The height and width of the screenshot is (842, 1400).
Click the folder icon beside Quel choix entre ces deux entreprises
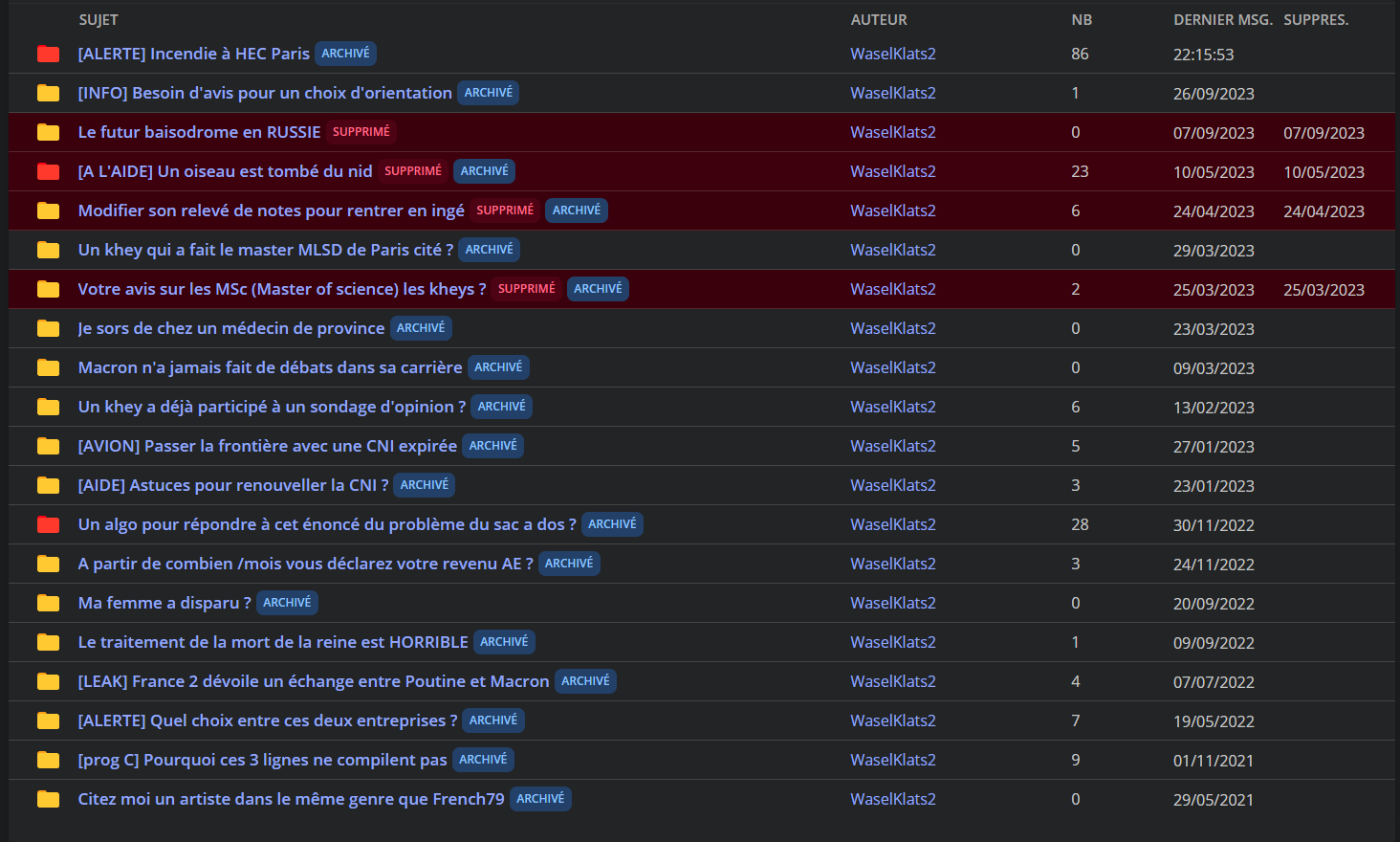click(x=48, y=721)
